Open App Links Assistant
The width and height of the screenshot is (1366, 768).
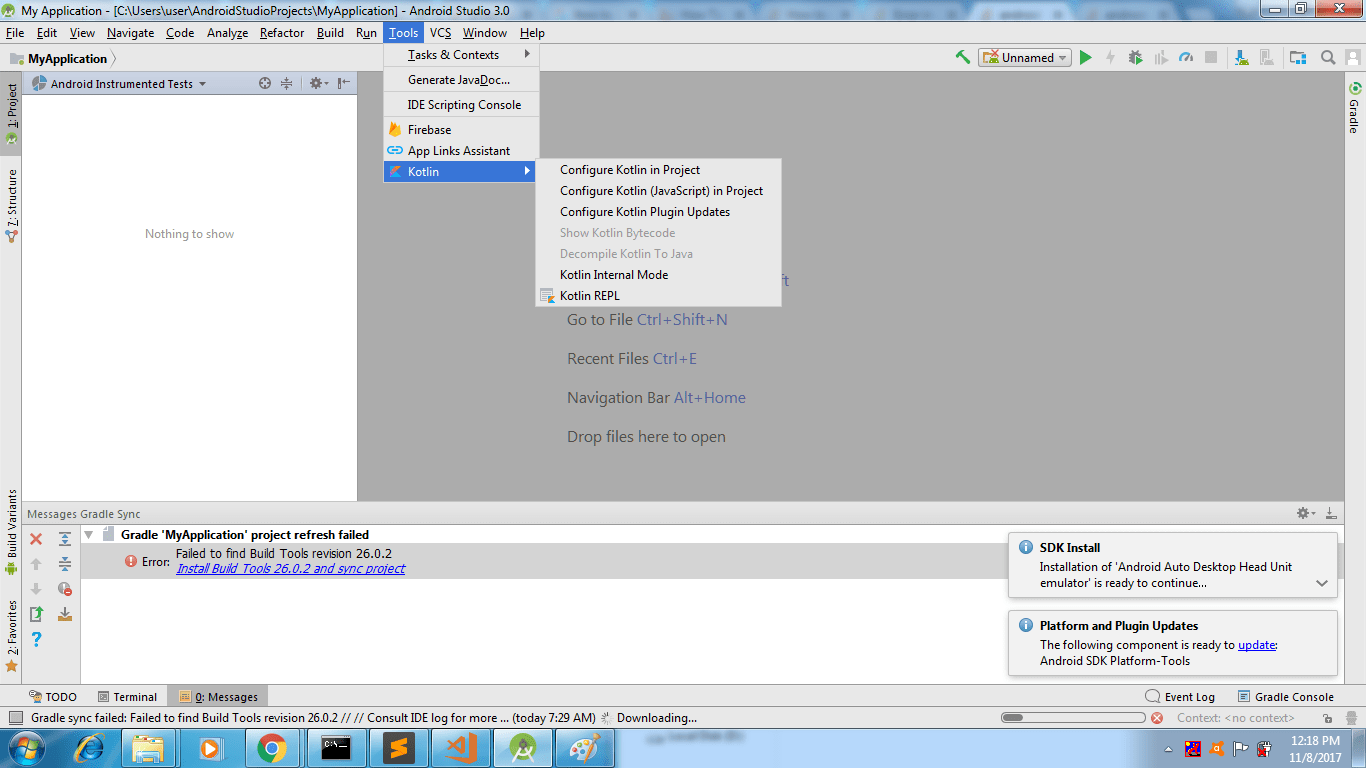(x=461, y=151)
